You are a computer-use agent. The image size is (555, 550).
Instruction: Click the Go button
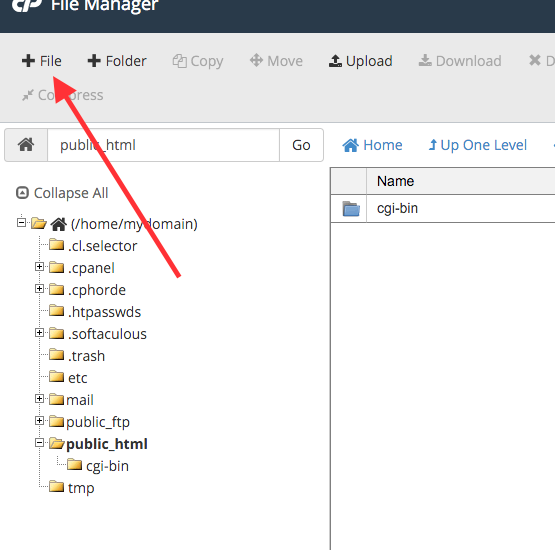coord(301,145)
